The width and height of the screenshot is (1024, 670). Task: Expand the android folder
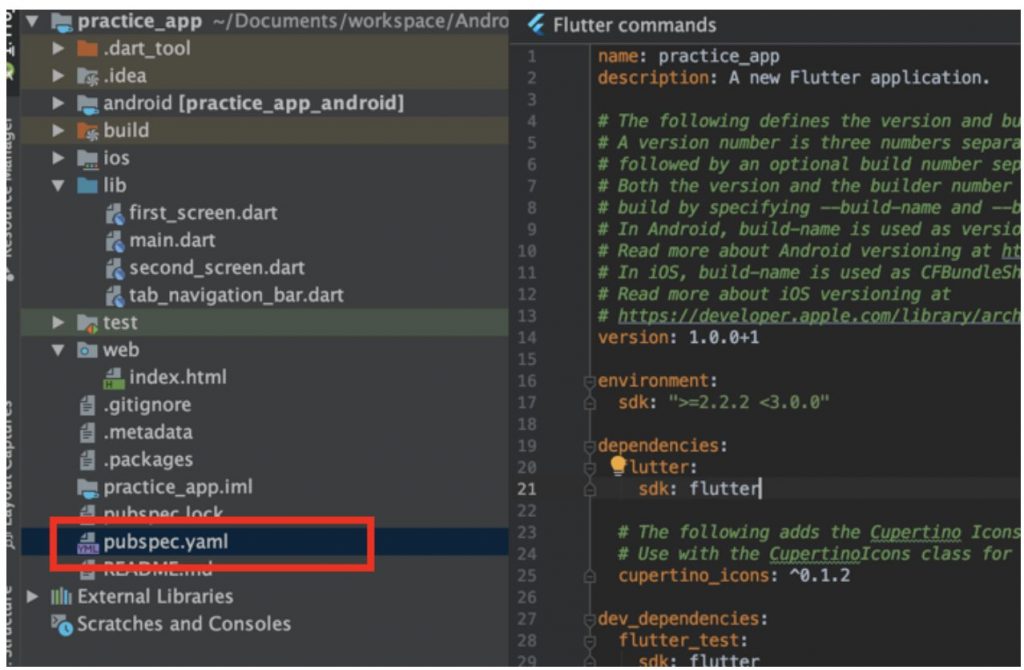59,104
